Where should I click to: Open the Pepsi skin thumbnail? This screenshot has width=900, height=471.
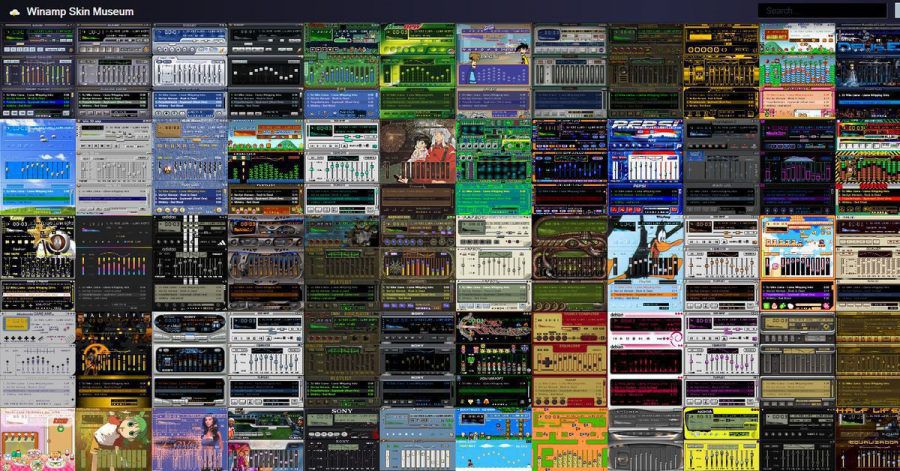tap(645, 167)
